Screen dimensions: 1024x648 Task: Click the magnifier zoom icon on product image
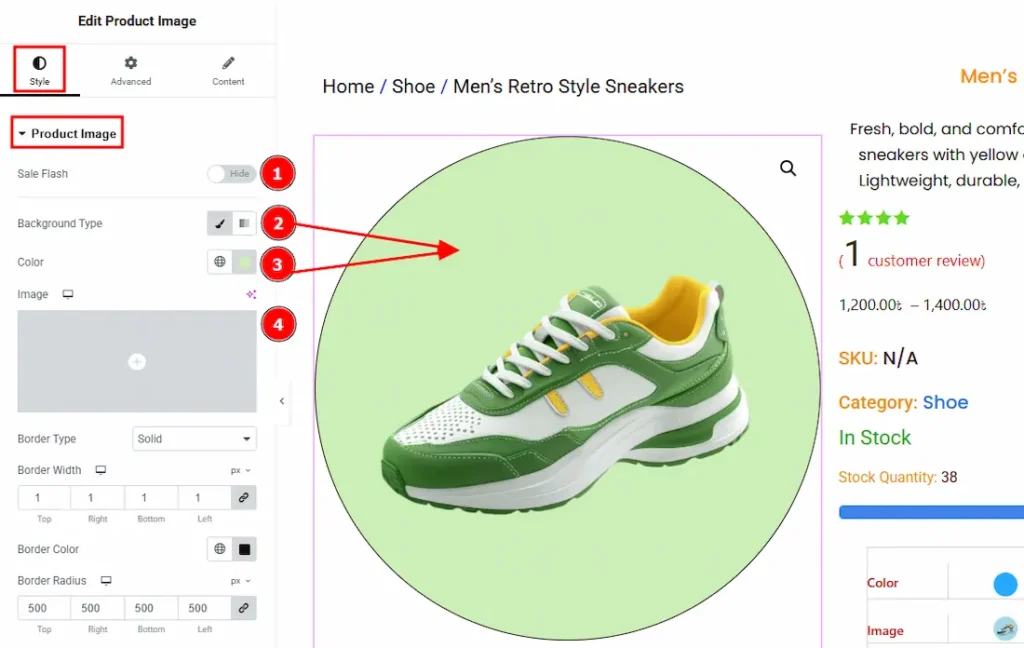[788, 168]
